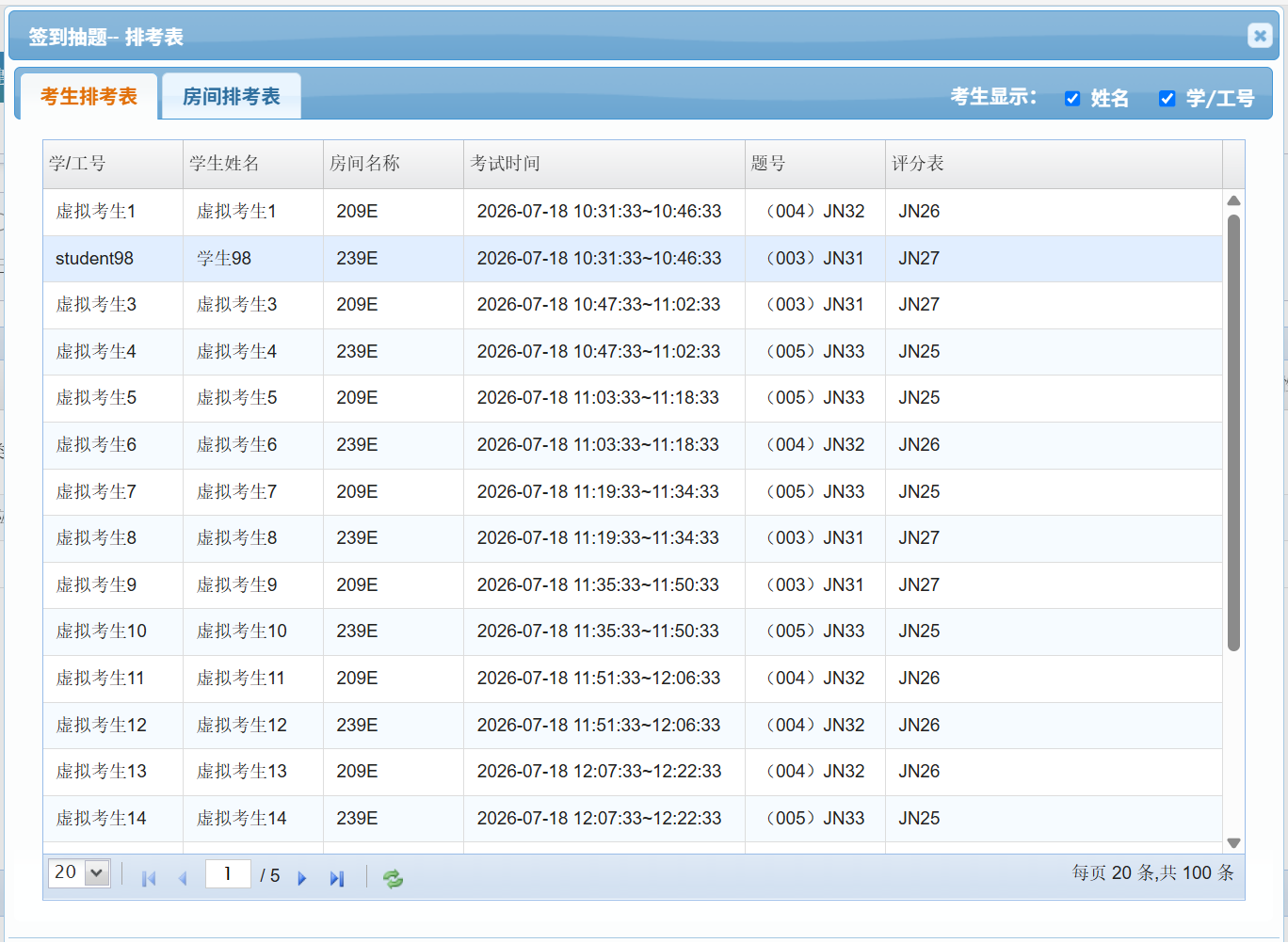Select the 学生98 name cell

(253, 258)
